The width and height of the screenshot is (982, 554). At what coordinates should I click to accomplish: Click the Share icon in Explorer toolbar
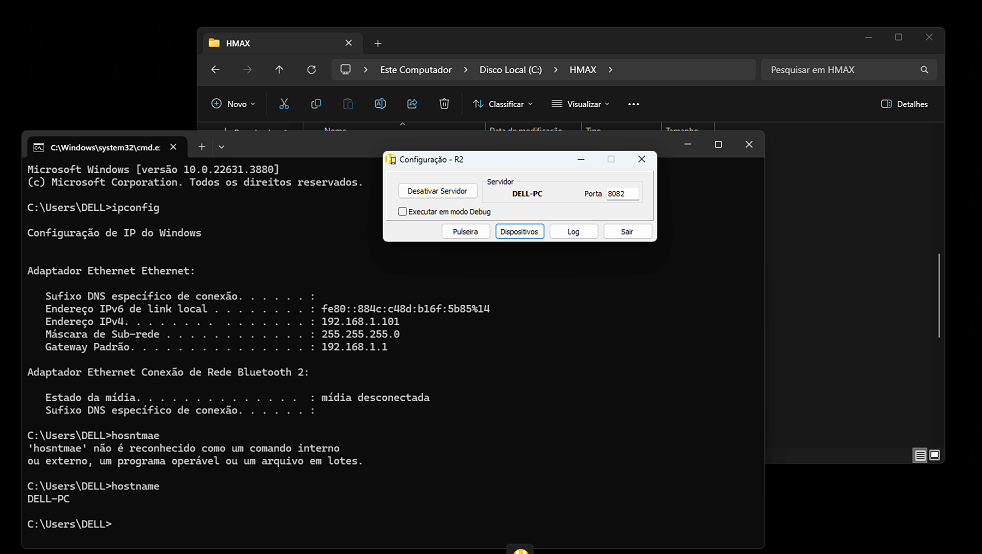[x=412, y=104]
